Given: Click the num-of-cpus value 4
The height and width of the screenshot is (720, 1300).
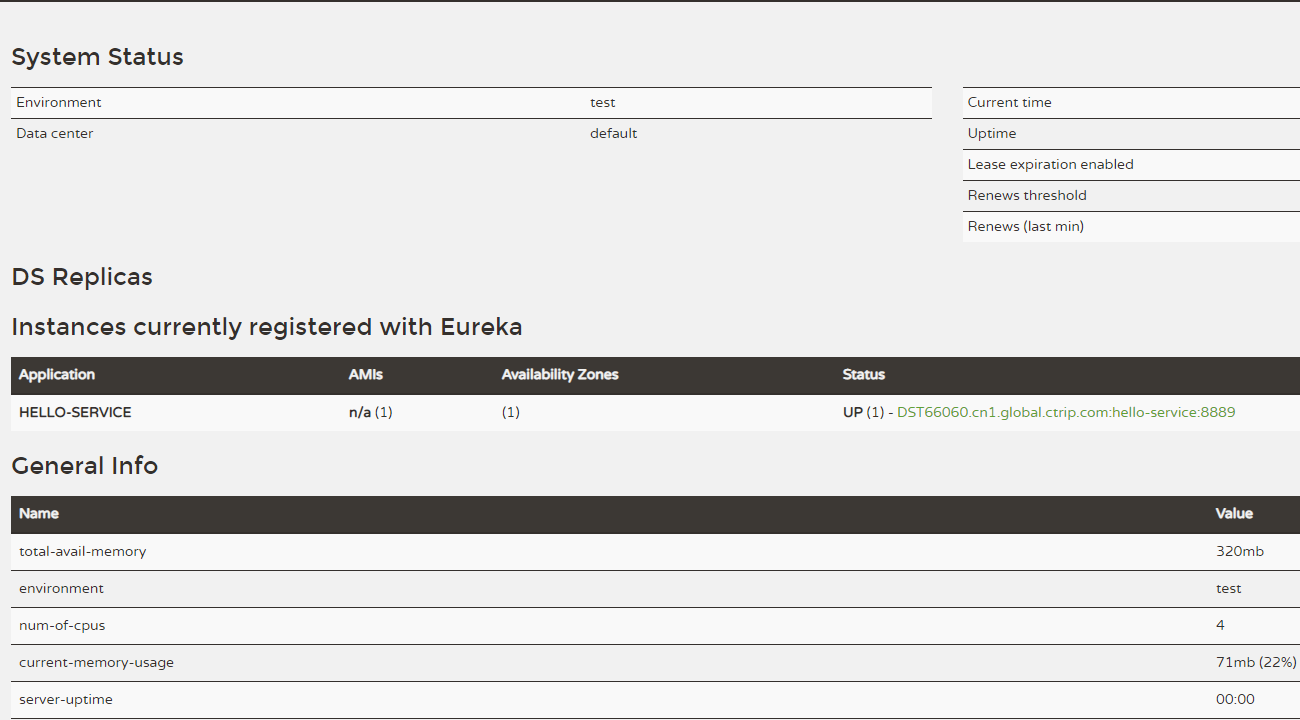Looking at the screenshot, I should point(1220,625).
